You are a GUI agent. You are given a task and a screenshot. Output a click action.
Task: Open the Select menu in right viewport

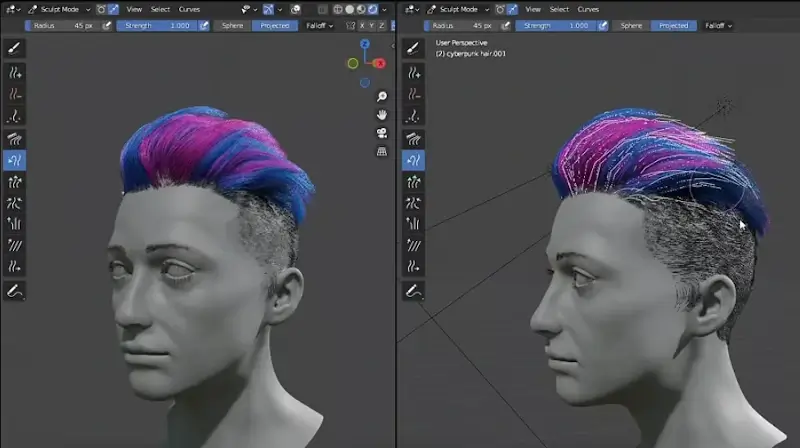[x=559, y=9]
